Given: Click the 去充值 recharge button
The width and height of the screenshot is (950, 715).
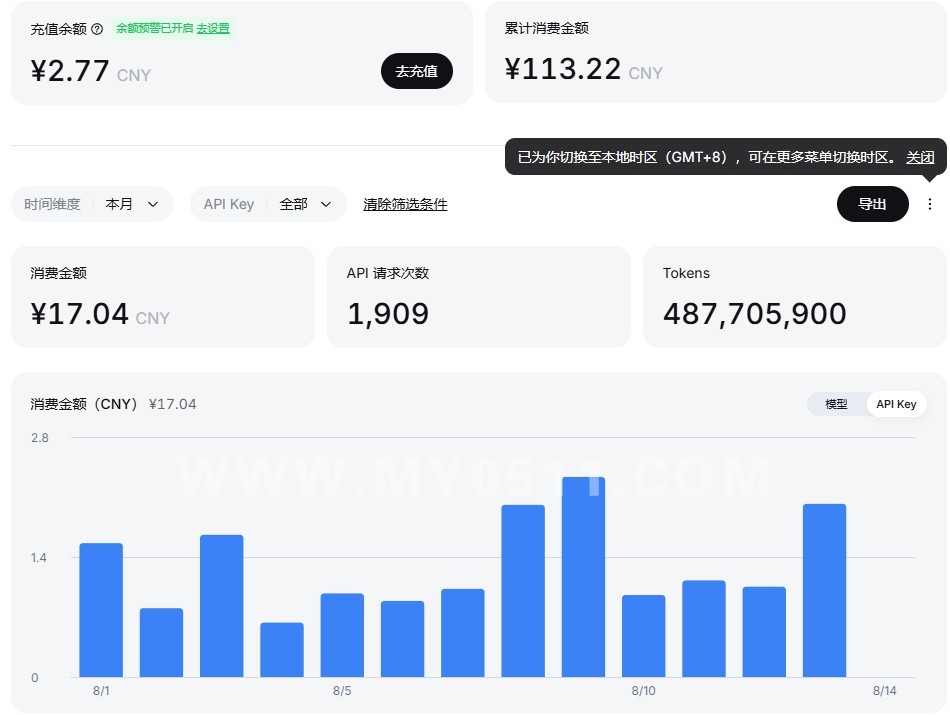Looking at the screenshot, I should [x=416, y=71].
